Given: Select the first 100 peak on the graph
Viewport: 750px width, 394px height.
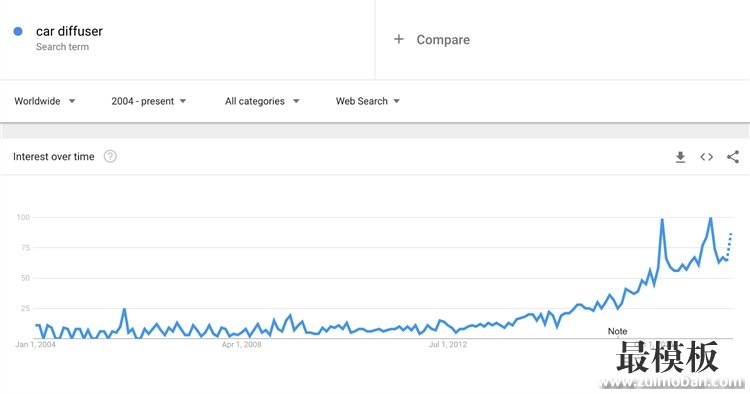Looking at the screenshot, I should (662, 219).
